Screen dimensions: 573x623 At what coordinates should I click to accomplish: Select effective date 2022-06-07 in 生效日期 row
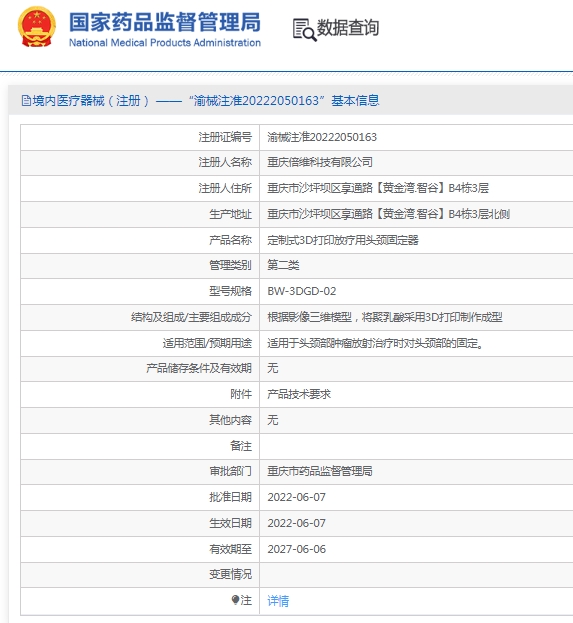click(296, 523)
